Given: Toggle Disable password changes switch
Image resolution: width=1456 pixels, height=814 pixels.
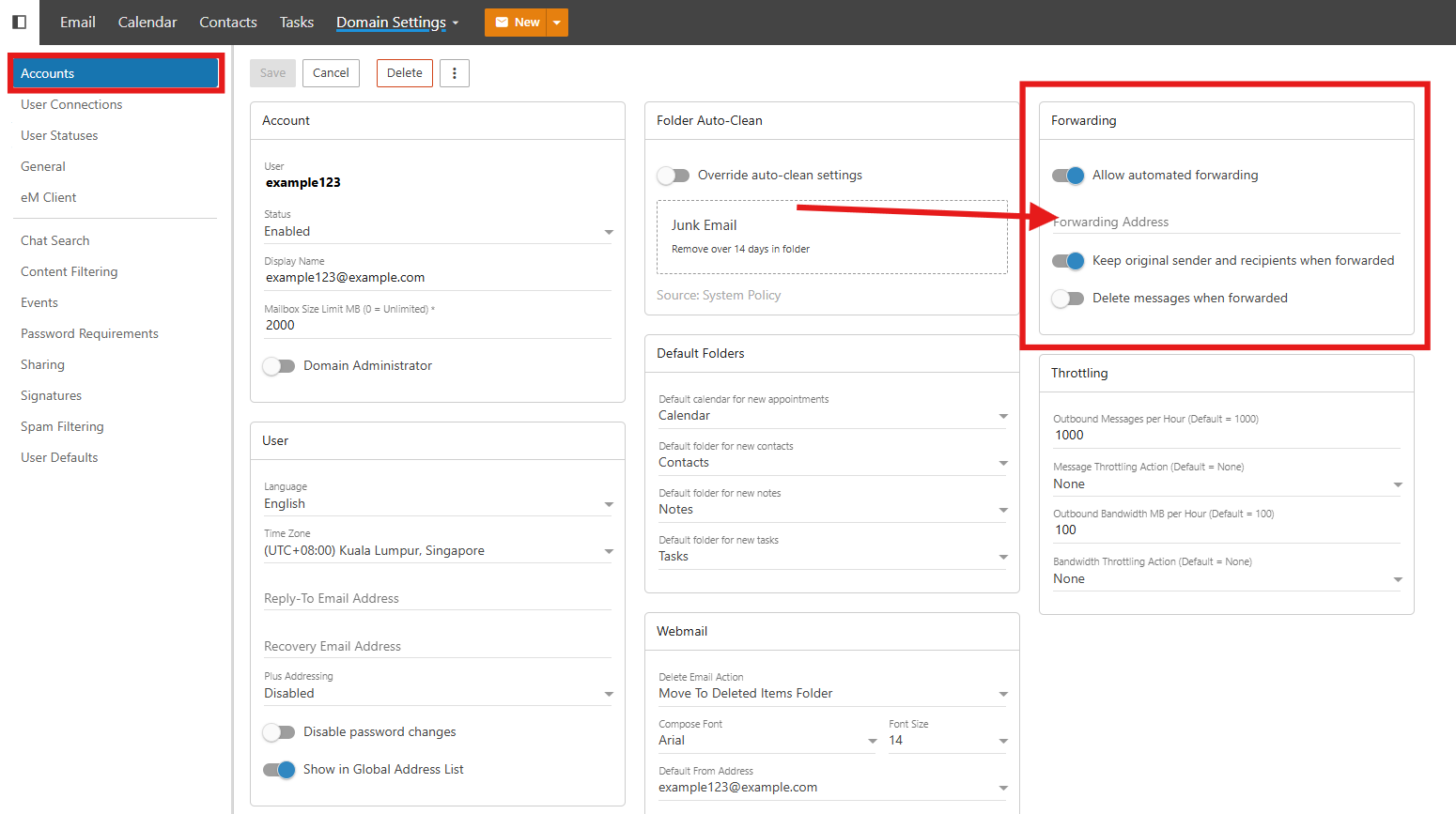Looking at the screenshot, I should click(279, 732).
